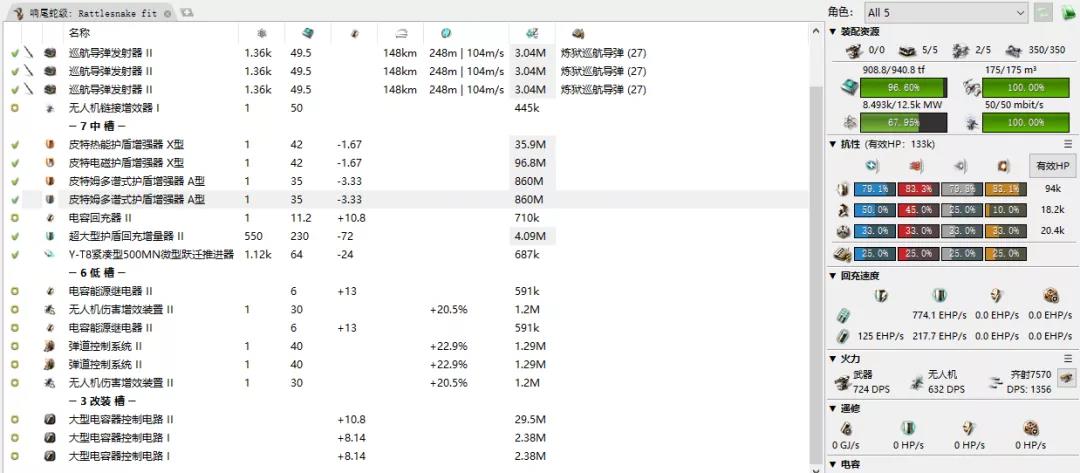Close the Rattlesnake fit tab

[x=168, y=12]
